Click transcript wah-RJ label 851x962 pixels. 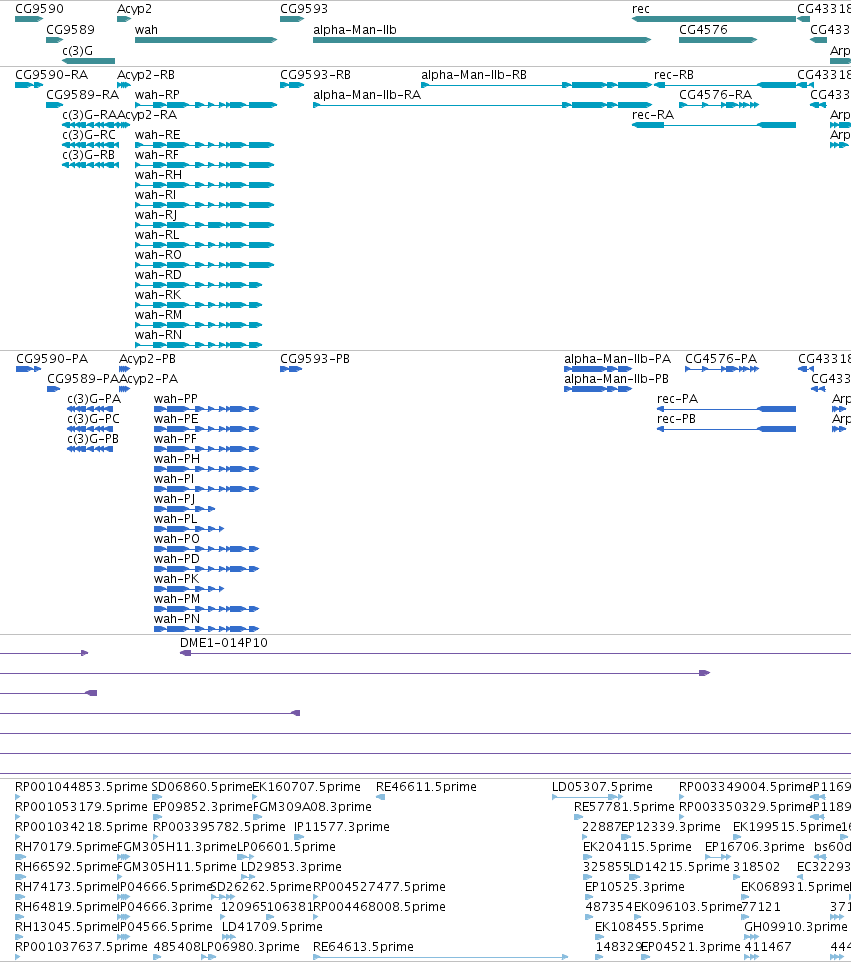[x=156, y=215]
